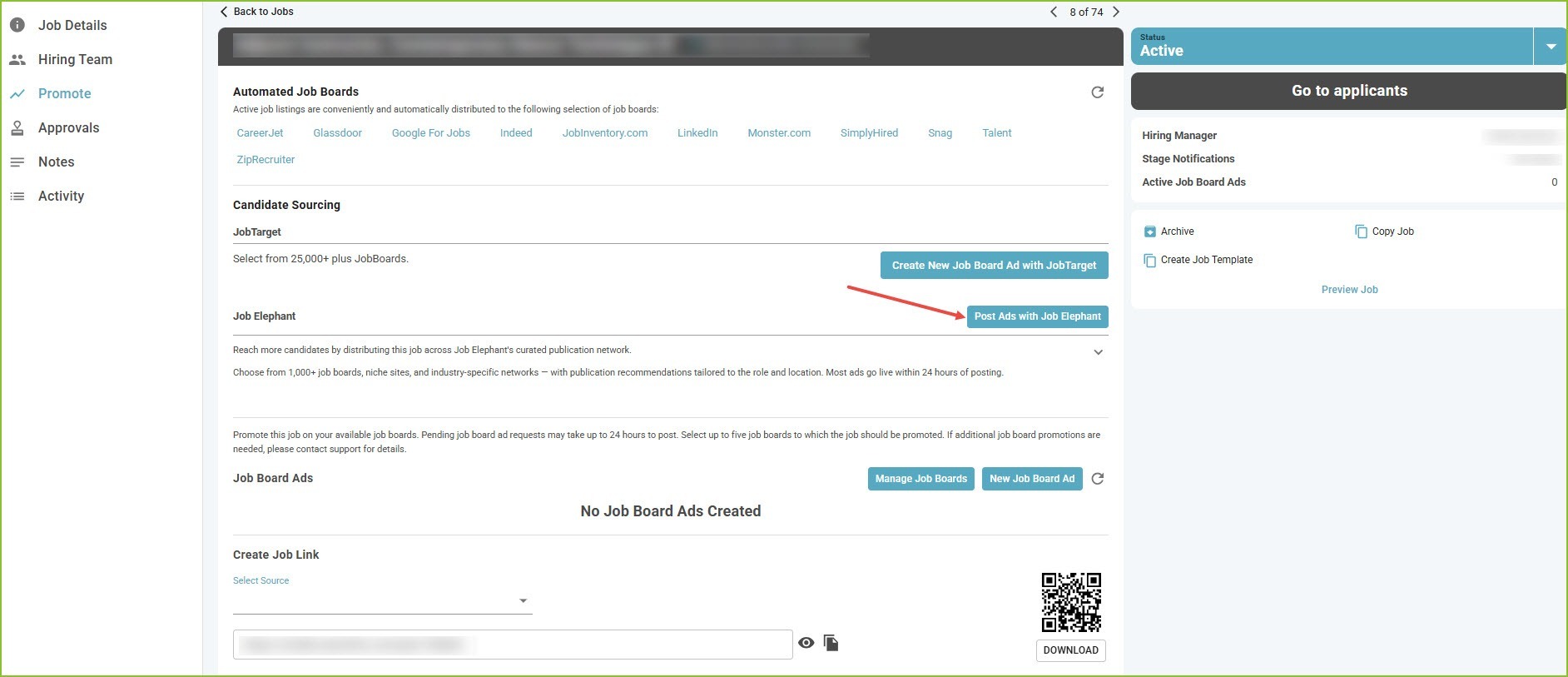Refresh Job Board Ads list
Image resolution: width=1568 pixels, height=677 pixels.
pos(1098,479)
